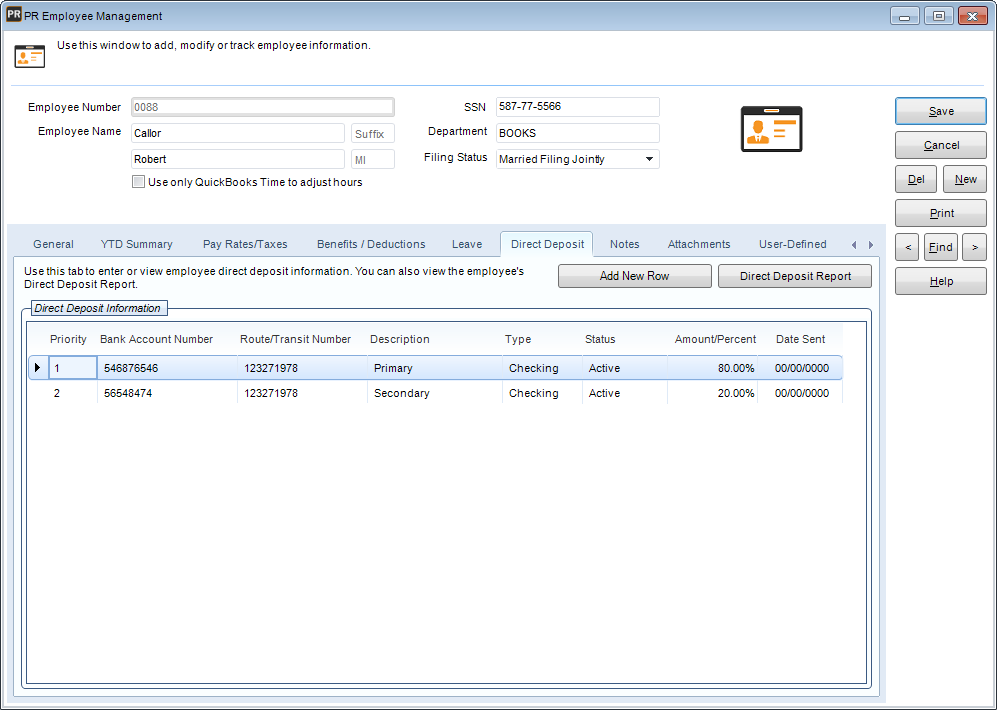Select the 20.00% amount cell

point(712,394)
